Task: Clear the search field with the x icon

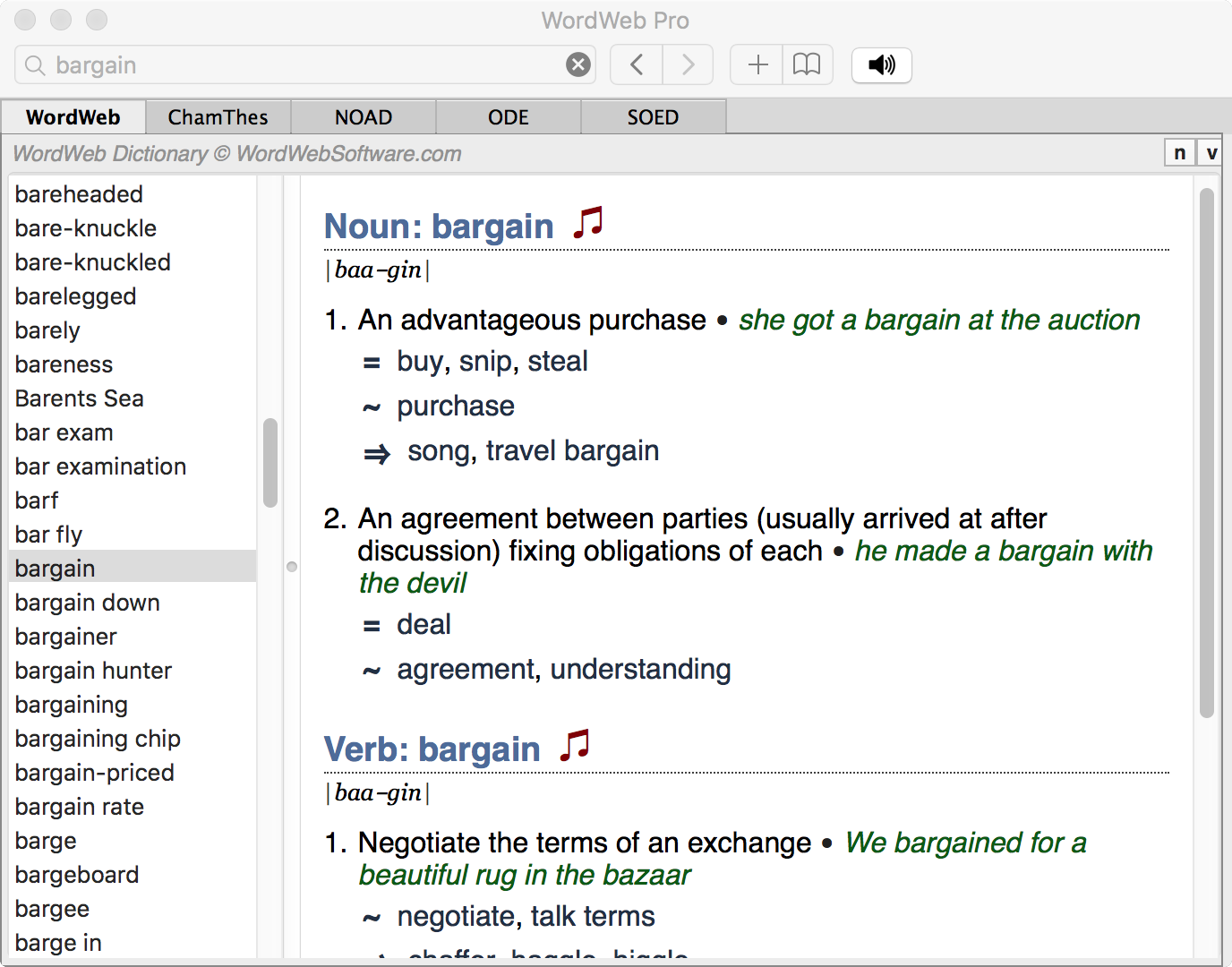Action: [577, 64]
